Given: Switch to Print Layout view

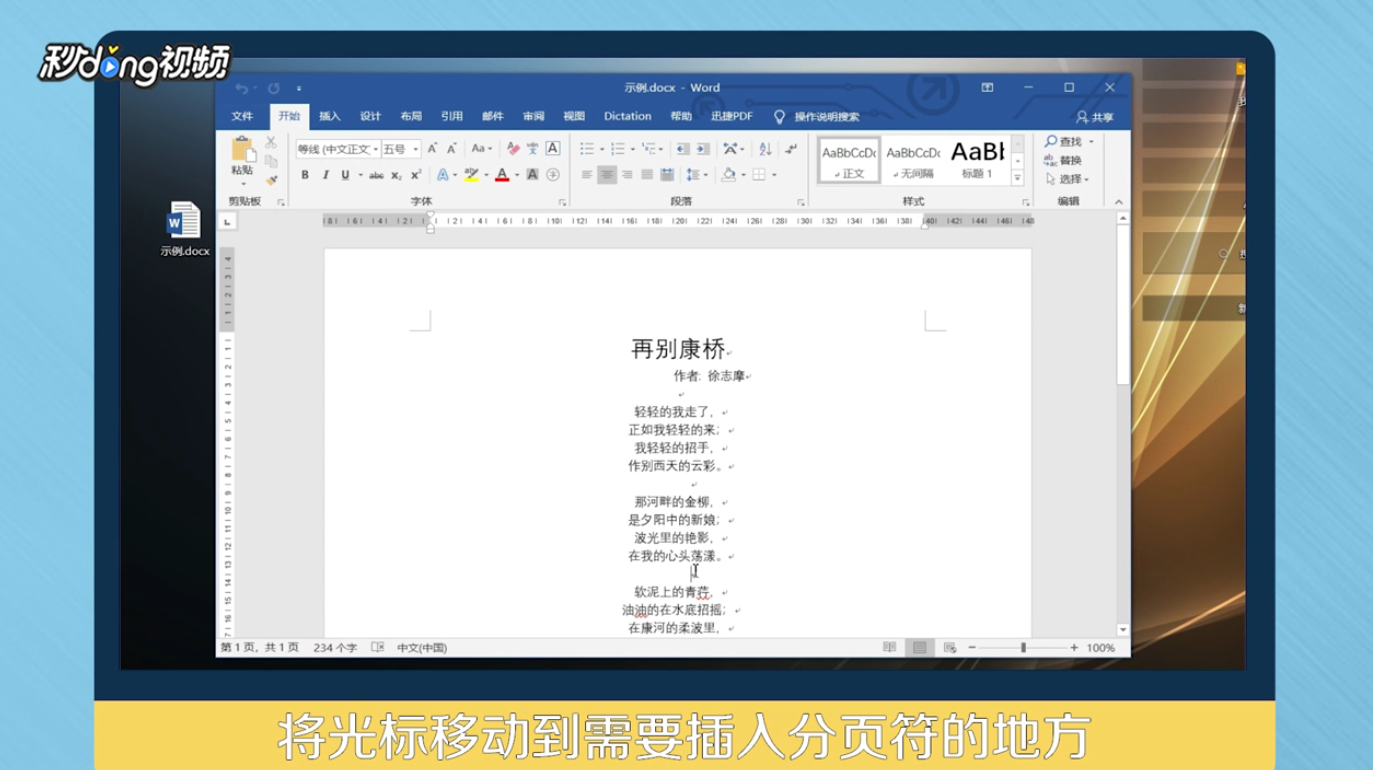Looking at the screenshot, I should pos(919,648).
